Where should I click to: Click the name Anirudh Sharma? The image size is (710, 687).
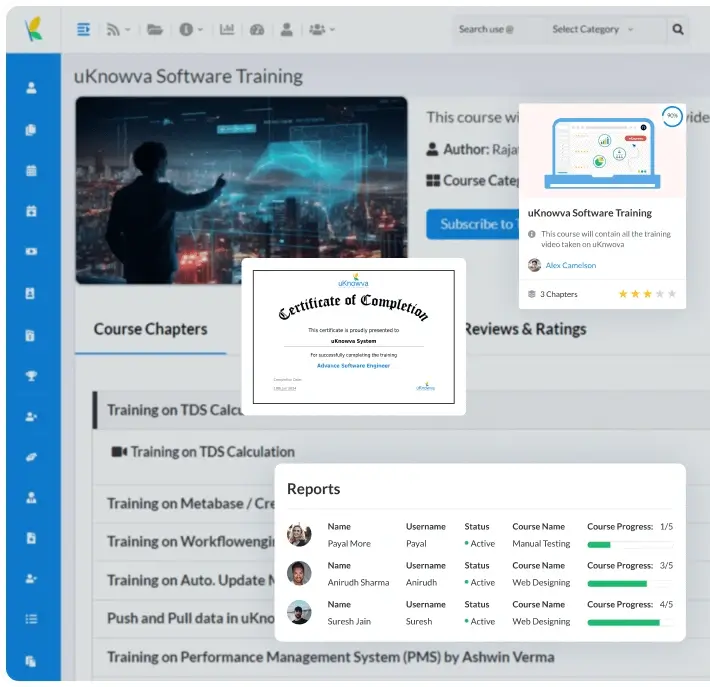pos(358,582)
